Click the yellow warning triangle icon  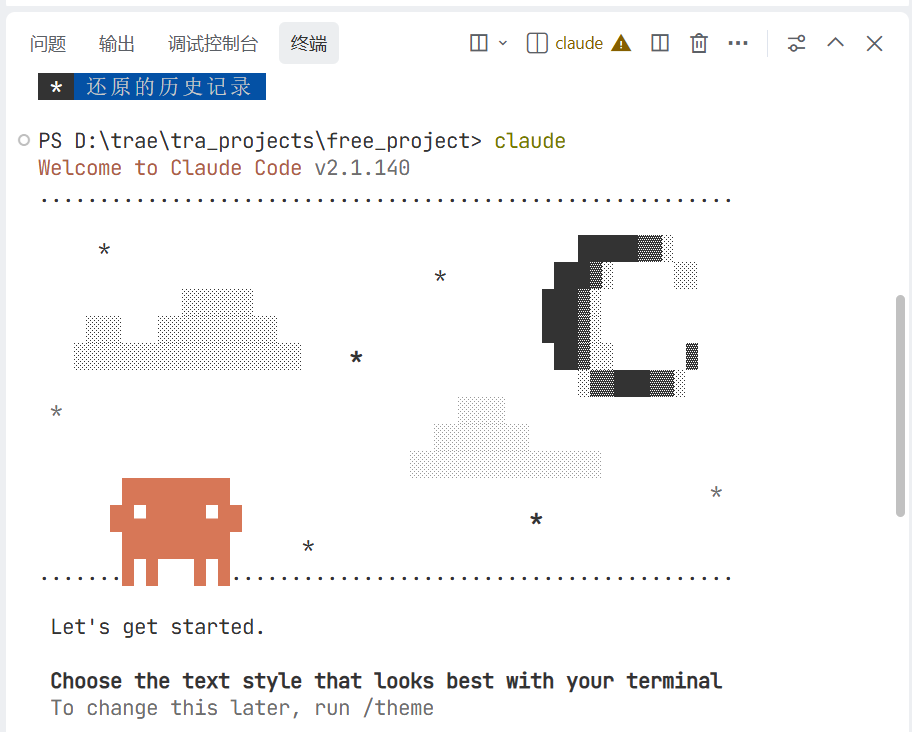[621, 43]
